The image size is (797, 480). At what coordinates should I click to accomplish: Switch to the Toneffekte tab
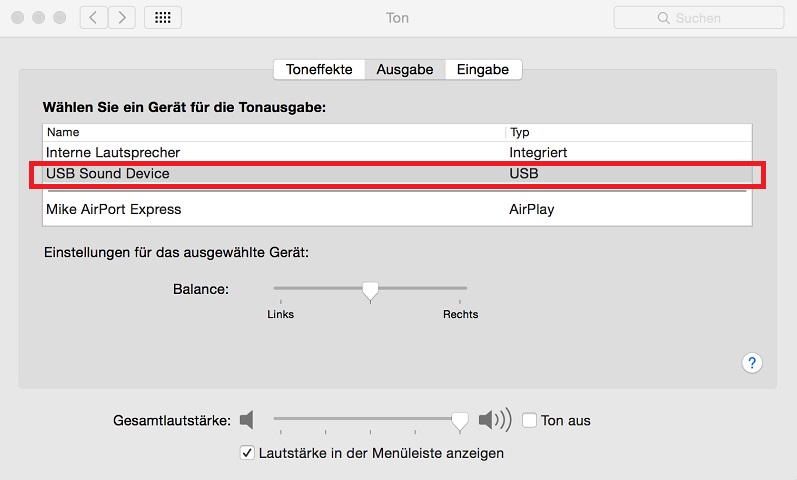pyautogui.click(x=319, y=69)
